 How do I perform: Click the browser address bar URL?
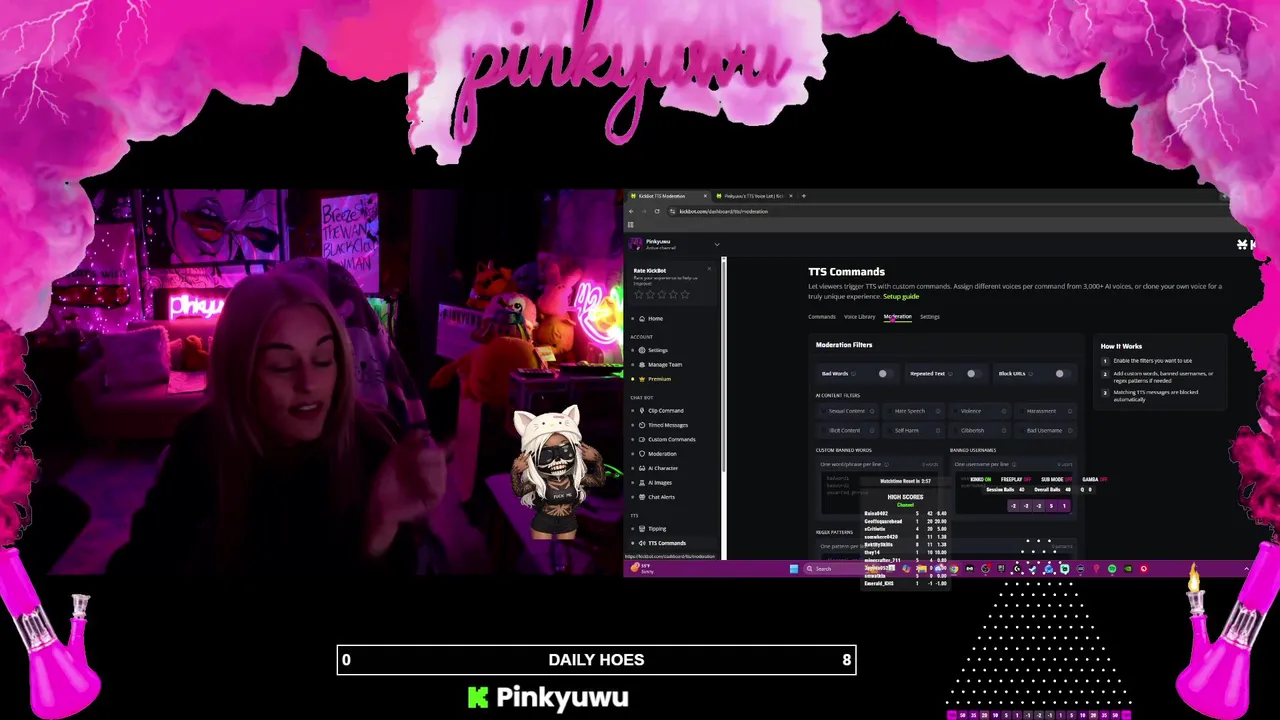click(723, 211)
